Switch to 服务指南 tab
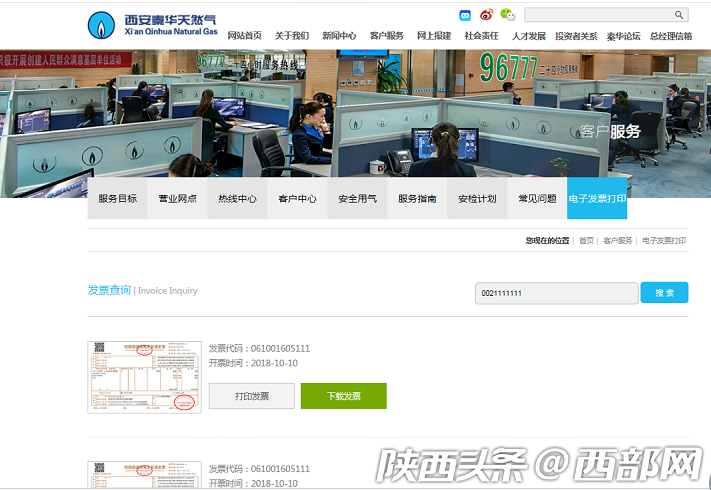The width and height of the screenshot is (711, 490). coord(417,198)
